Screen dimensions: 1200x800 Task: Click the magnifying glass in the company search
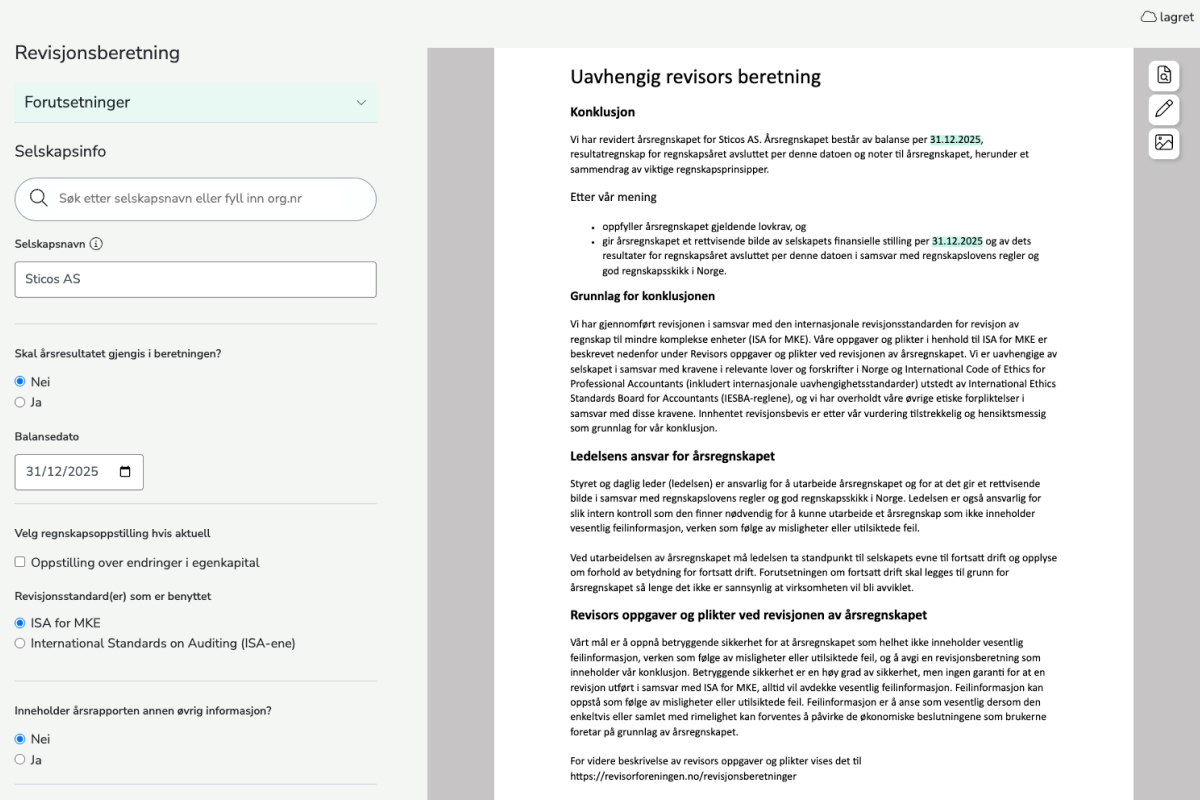(39, 199)
